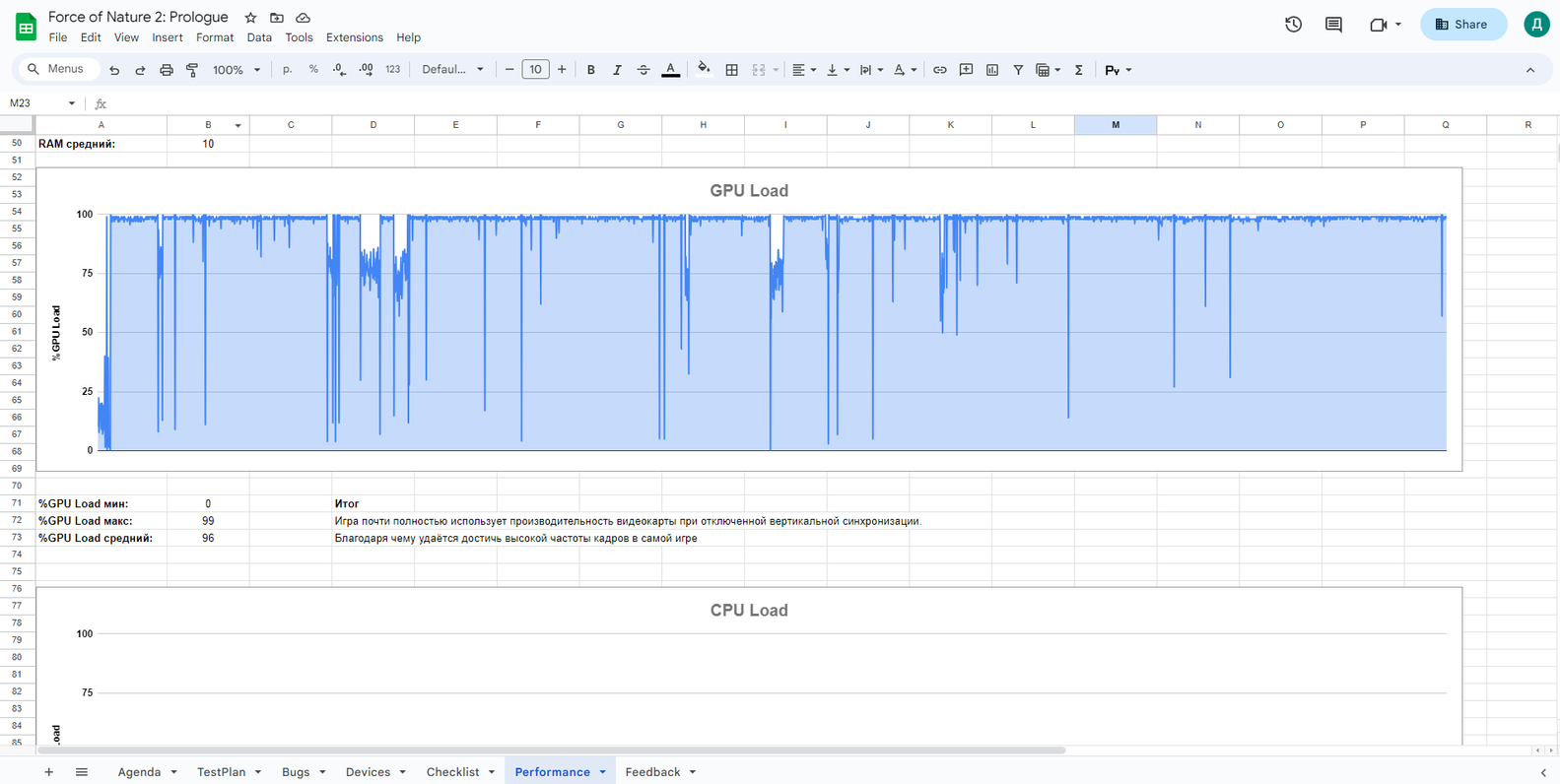Open the borders tool in the toolbar

731,70
